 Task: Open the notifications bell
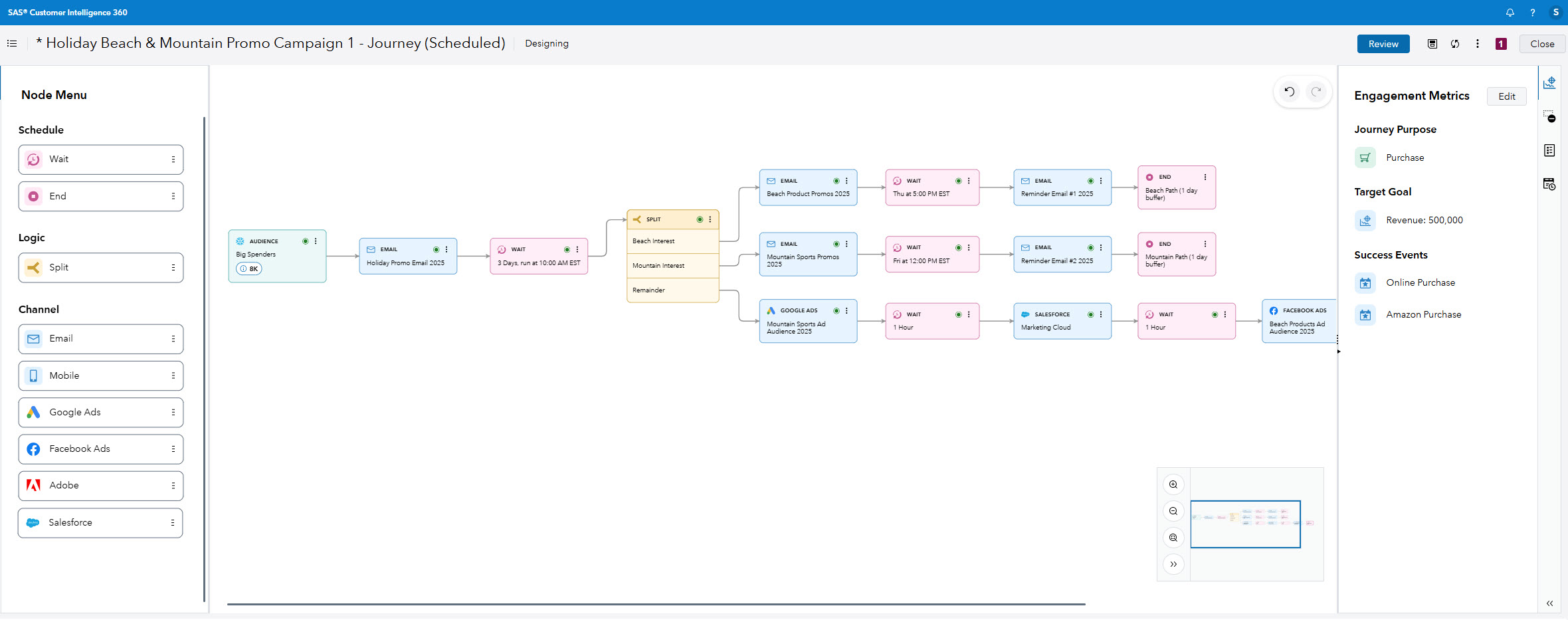[1510, 13]
